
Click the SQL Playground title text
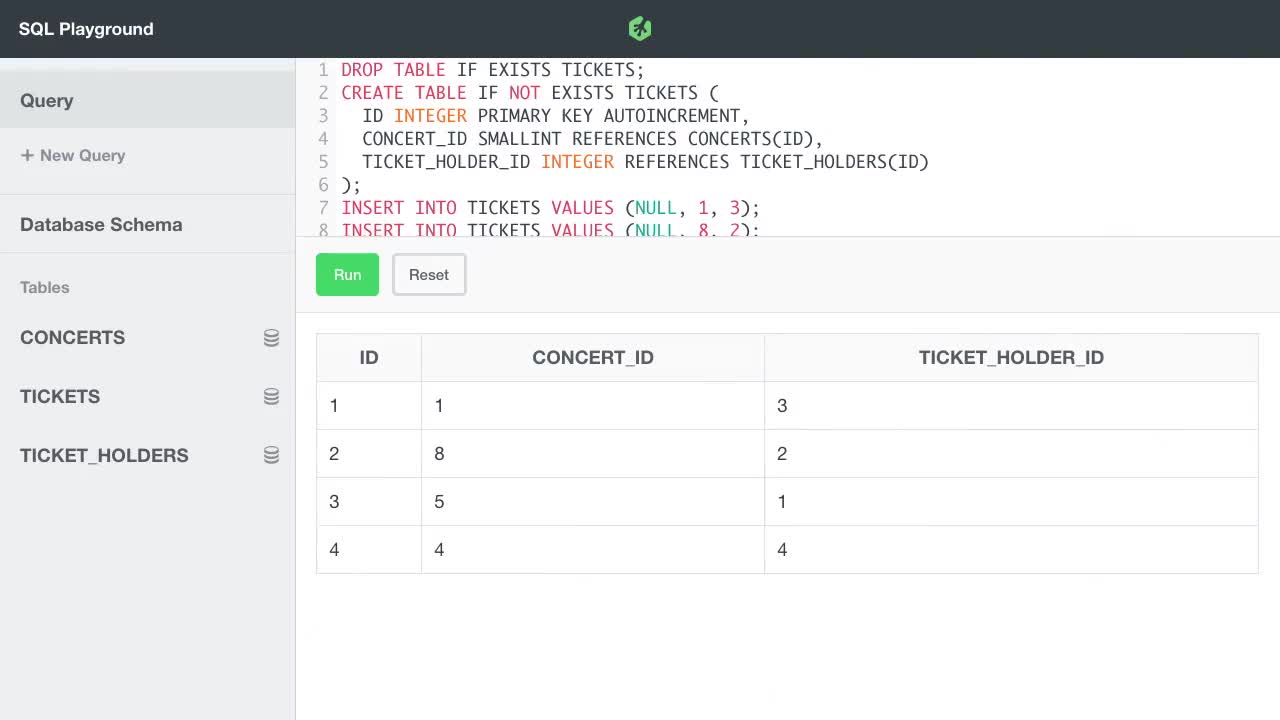[x=86, y=28]
